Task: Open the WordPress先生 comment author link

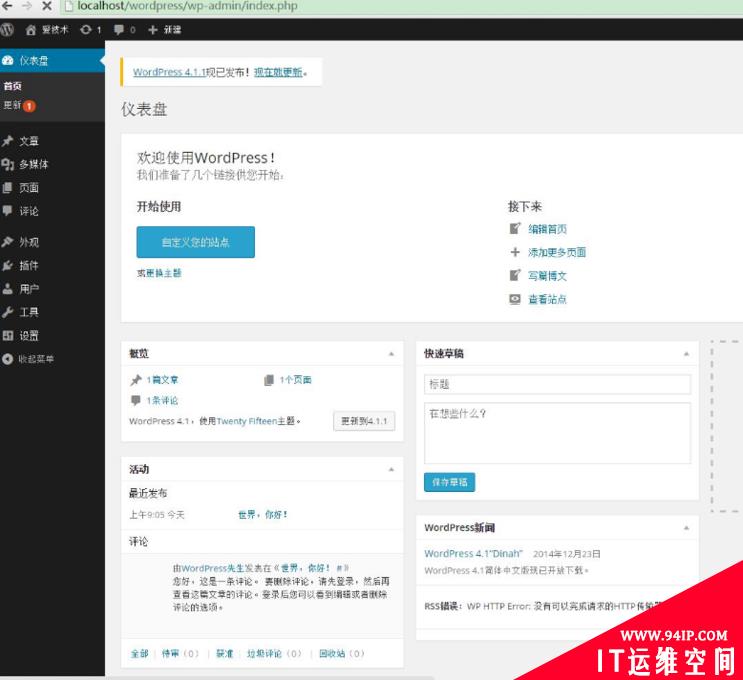Action: (x=213, y=568)
